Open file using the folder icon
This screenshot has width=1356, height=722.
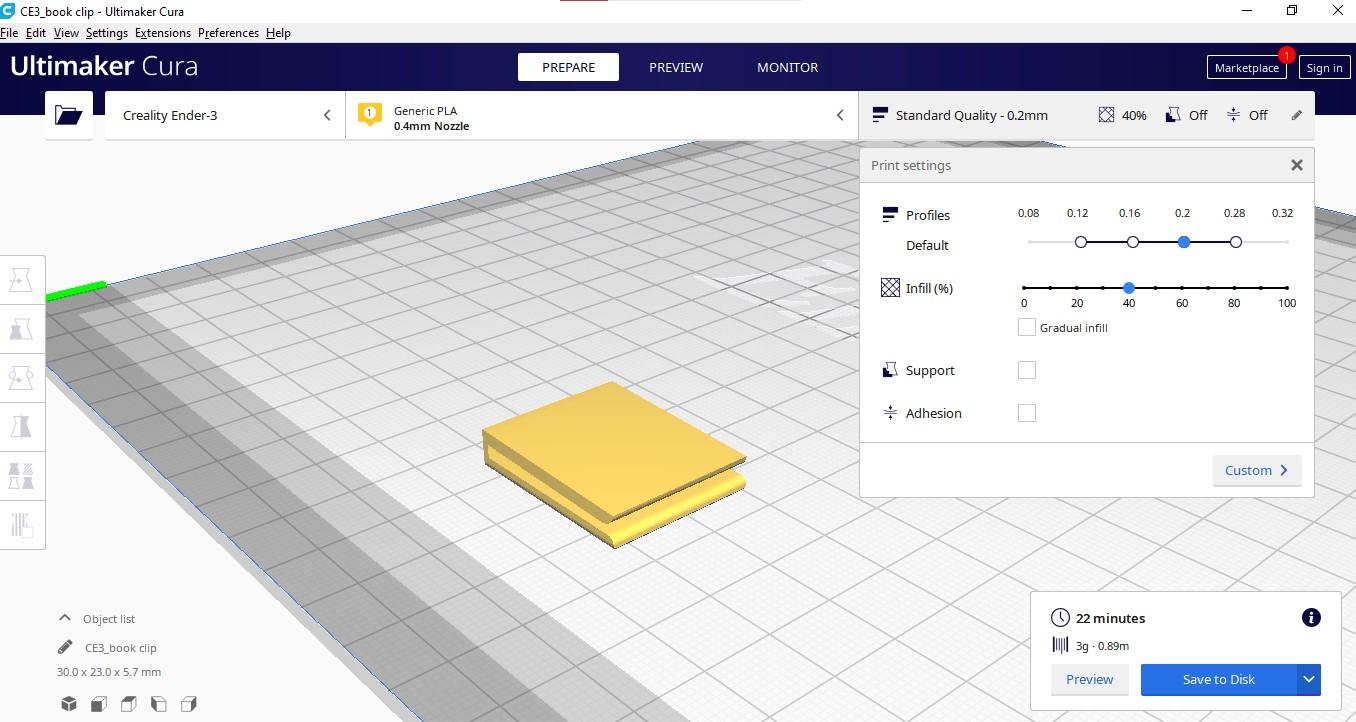click(x=69, y=115)
